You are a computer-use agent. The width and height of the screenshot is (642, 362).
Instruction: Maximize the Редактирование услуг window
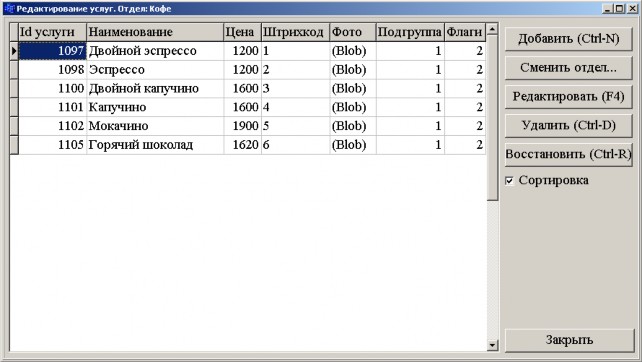(x=619, y=8)
